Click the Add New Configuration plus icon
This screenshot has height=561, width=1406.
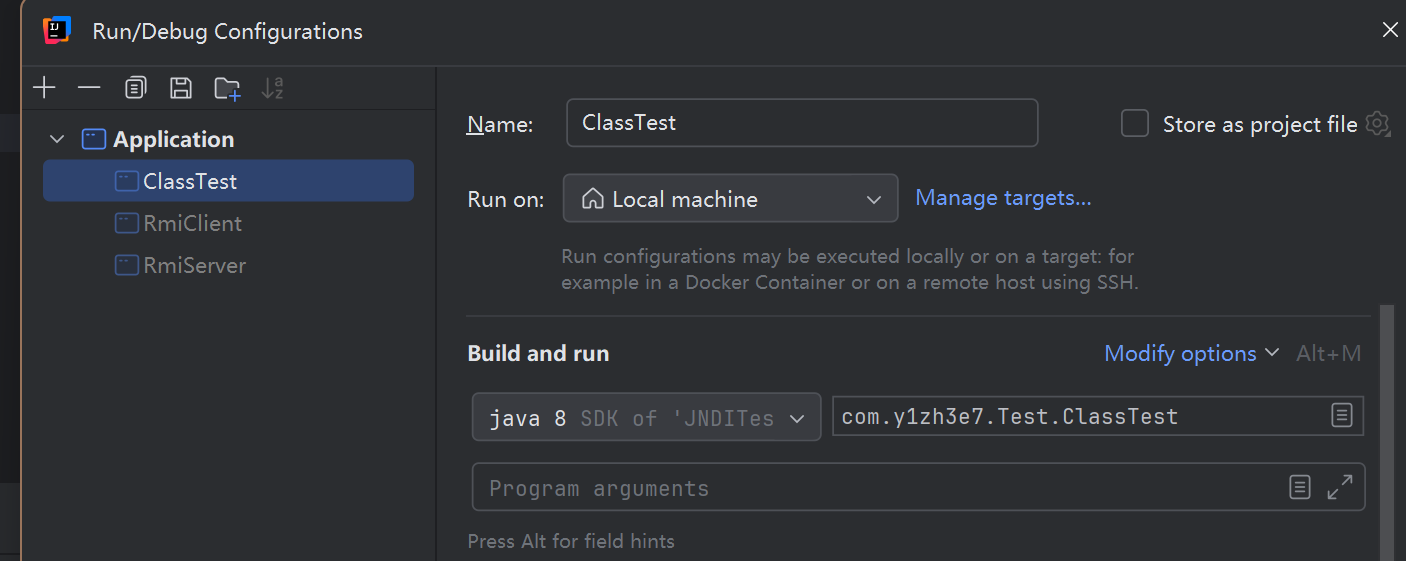(x=44, y=88)
